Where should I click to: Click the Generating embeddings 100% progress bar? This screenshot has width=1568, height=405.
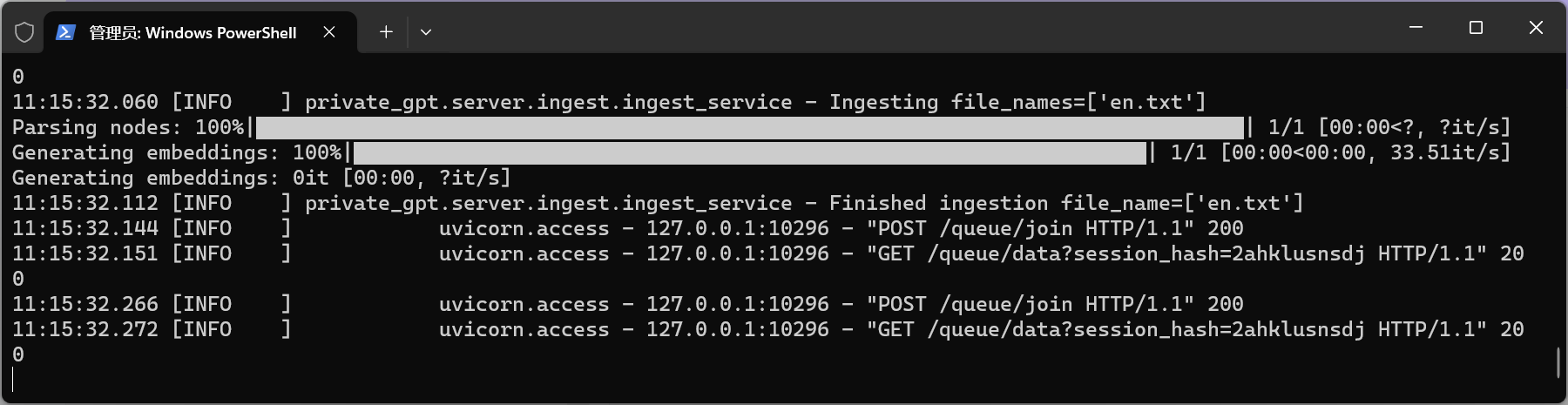(750, 152)
